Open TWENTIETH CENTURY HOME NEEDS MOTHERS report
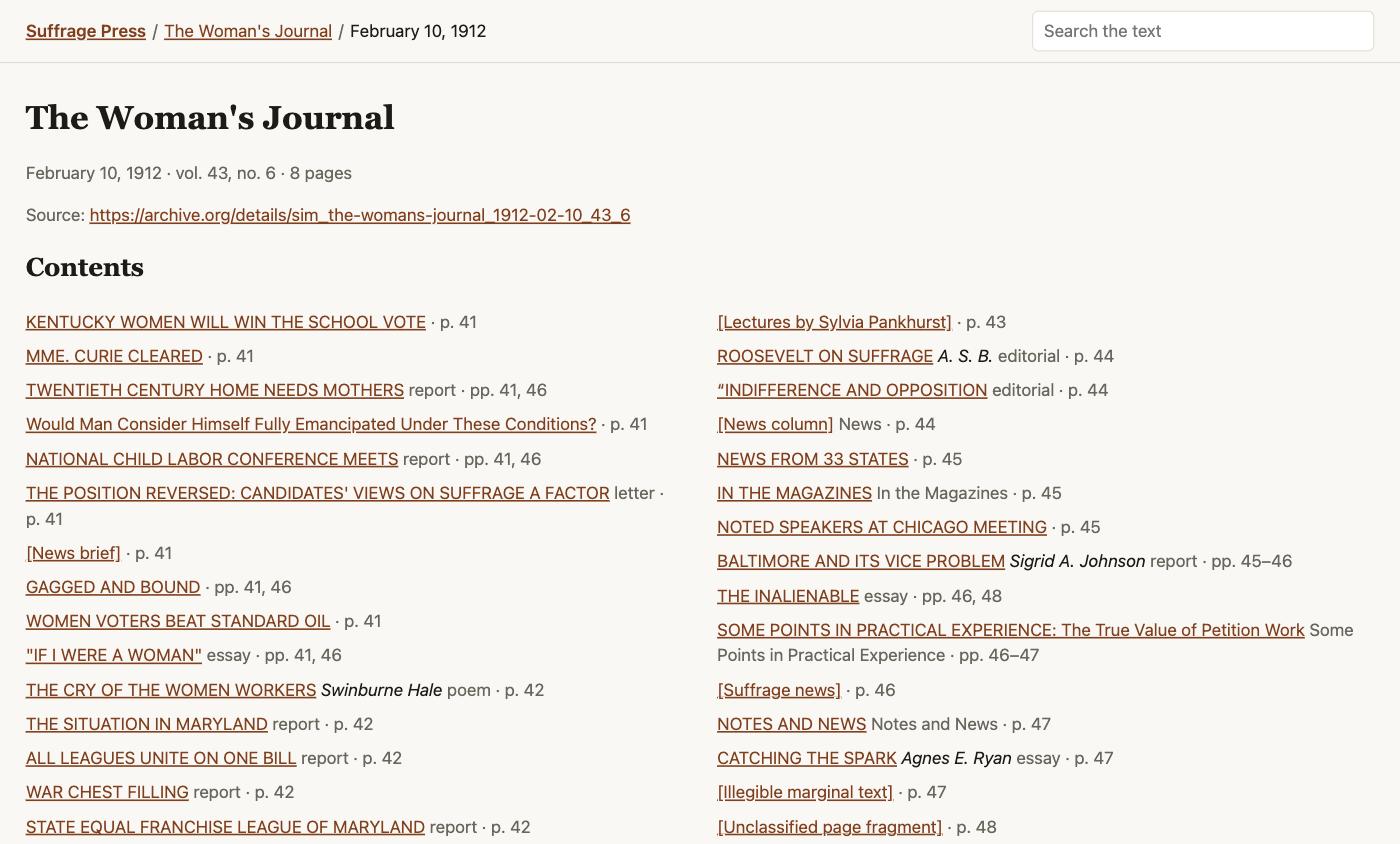 pyautogui.click(x=215, y=390)
